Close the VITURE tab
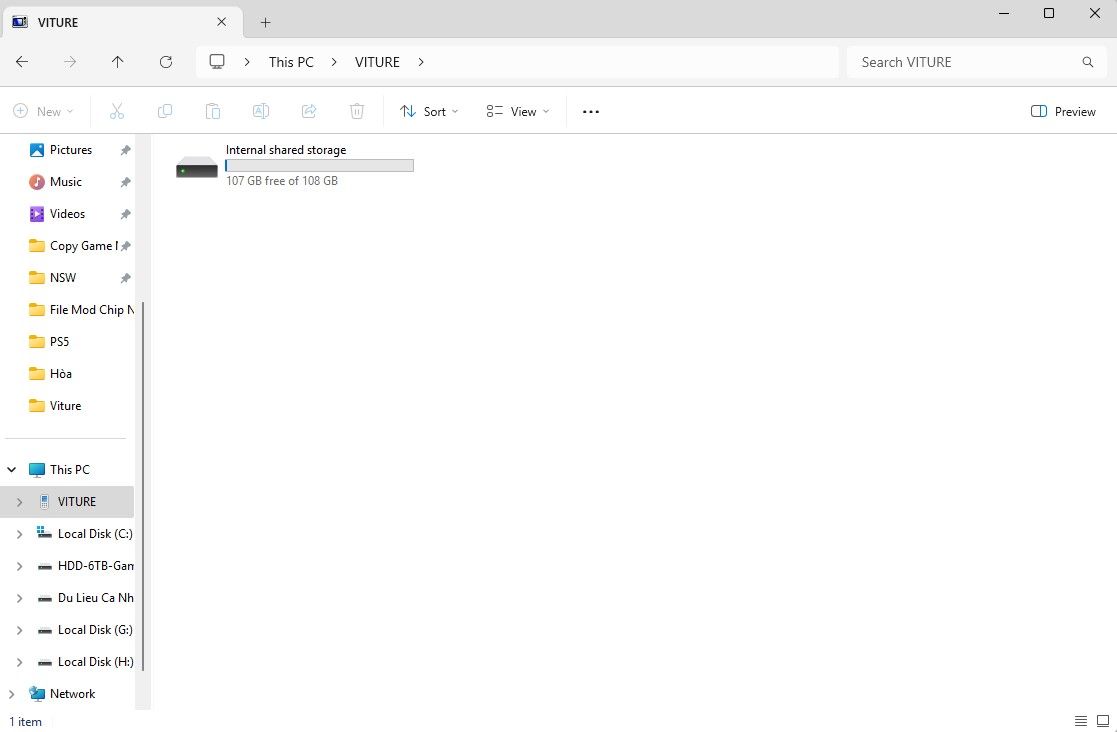1117x732 pixels. [x=222, y=22]
